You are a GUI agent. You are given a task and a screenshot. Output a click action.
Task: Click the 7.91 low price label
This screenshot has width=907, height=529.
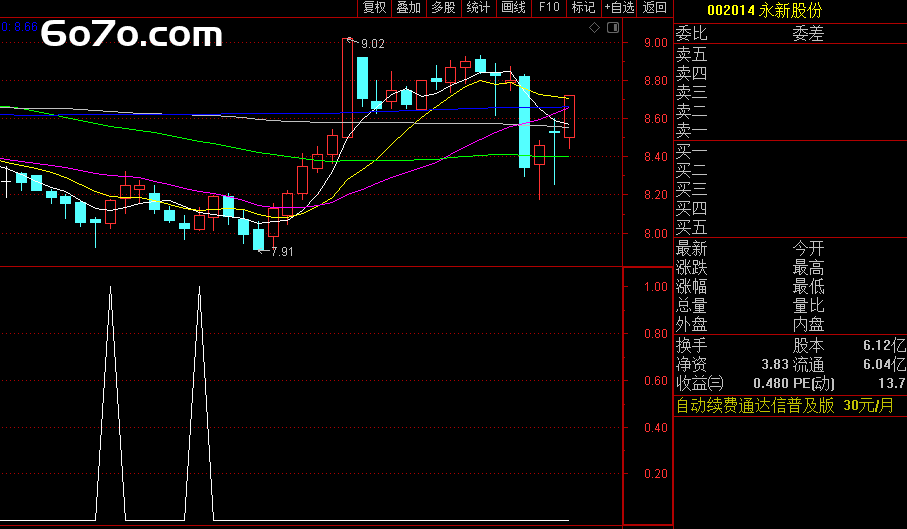282,251
